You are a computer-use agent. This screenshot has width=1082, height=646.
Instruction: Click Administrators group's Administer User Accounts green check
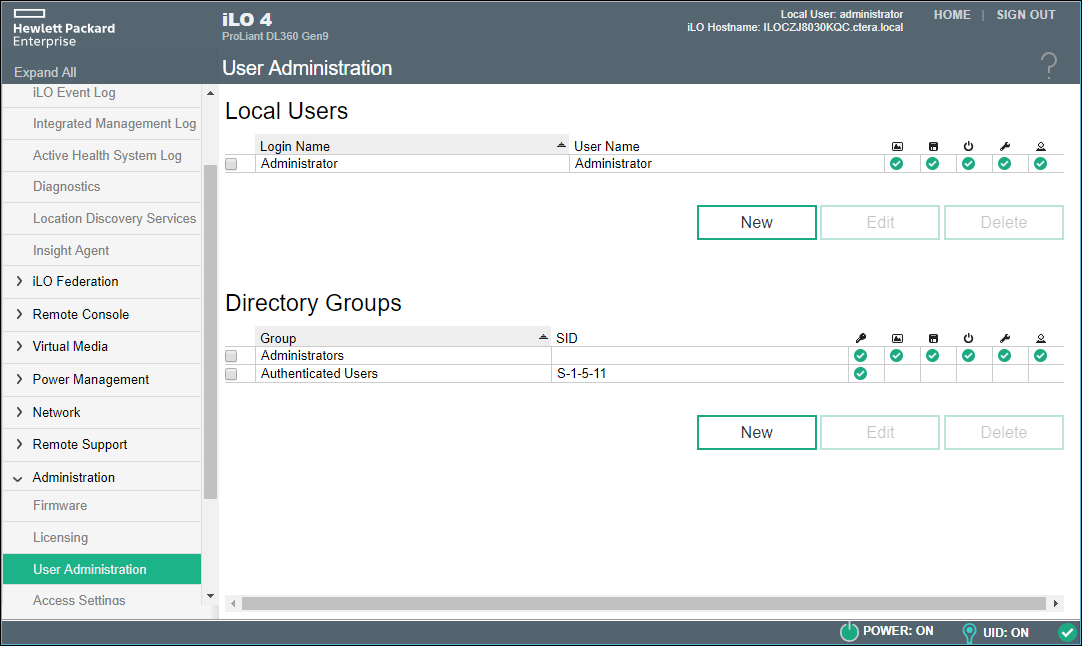coord(1041,355)
